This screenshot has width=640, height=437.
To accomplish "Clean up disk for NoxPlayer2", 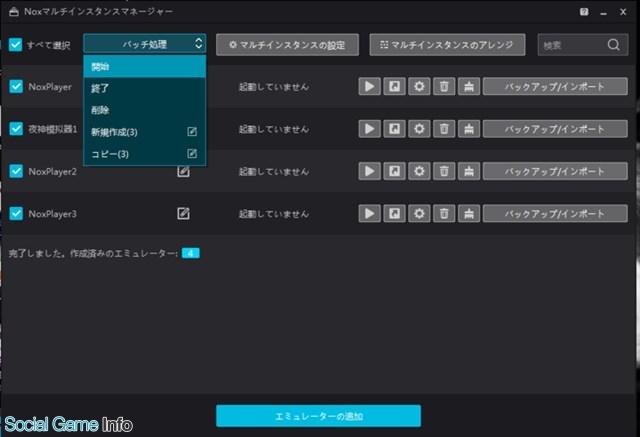I will pos(469,171).
